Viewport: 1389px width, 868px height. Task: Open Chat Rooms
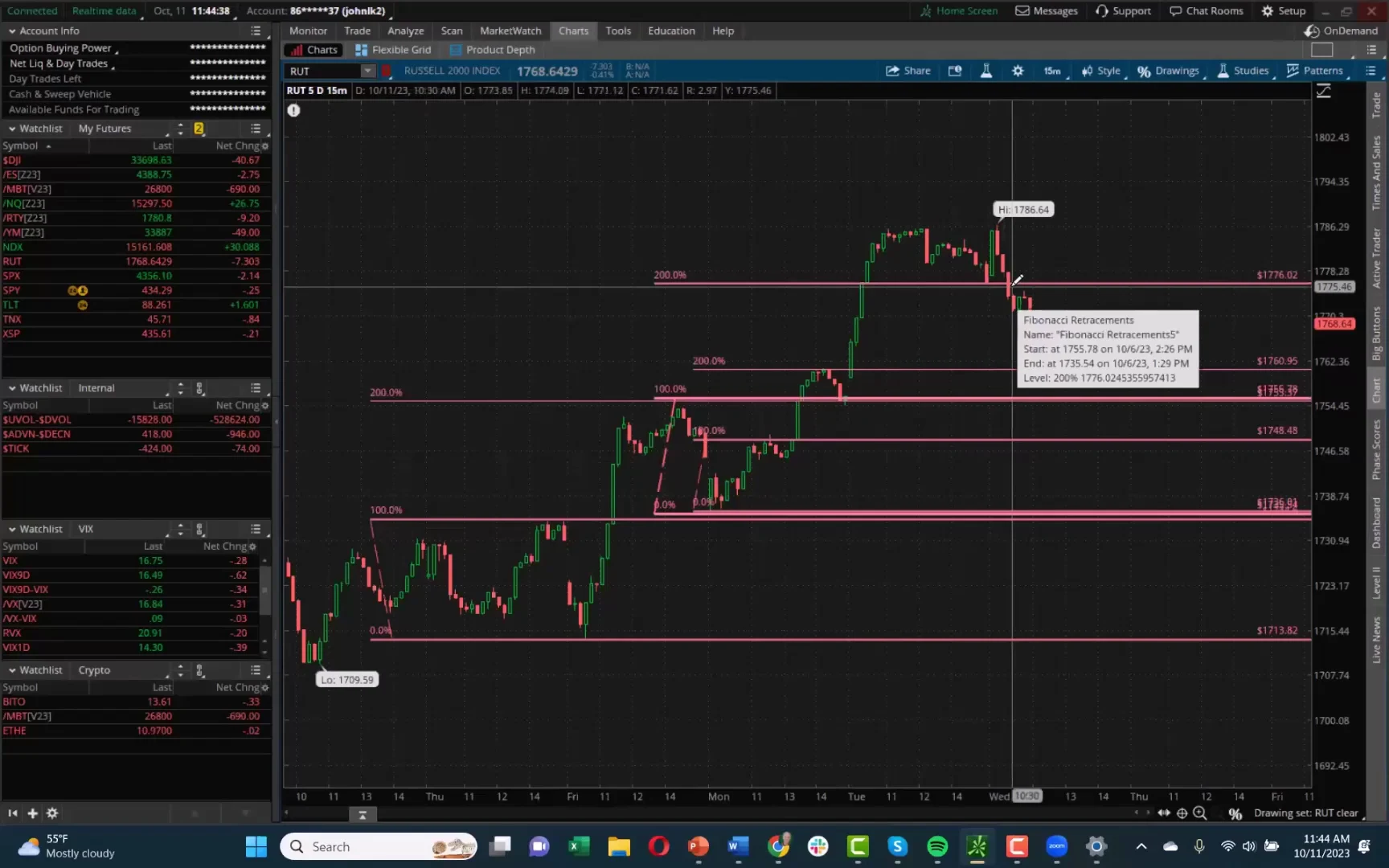[x=1206, y=10]
